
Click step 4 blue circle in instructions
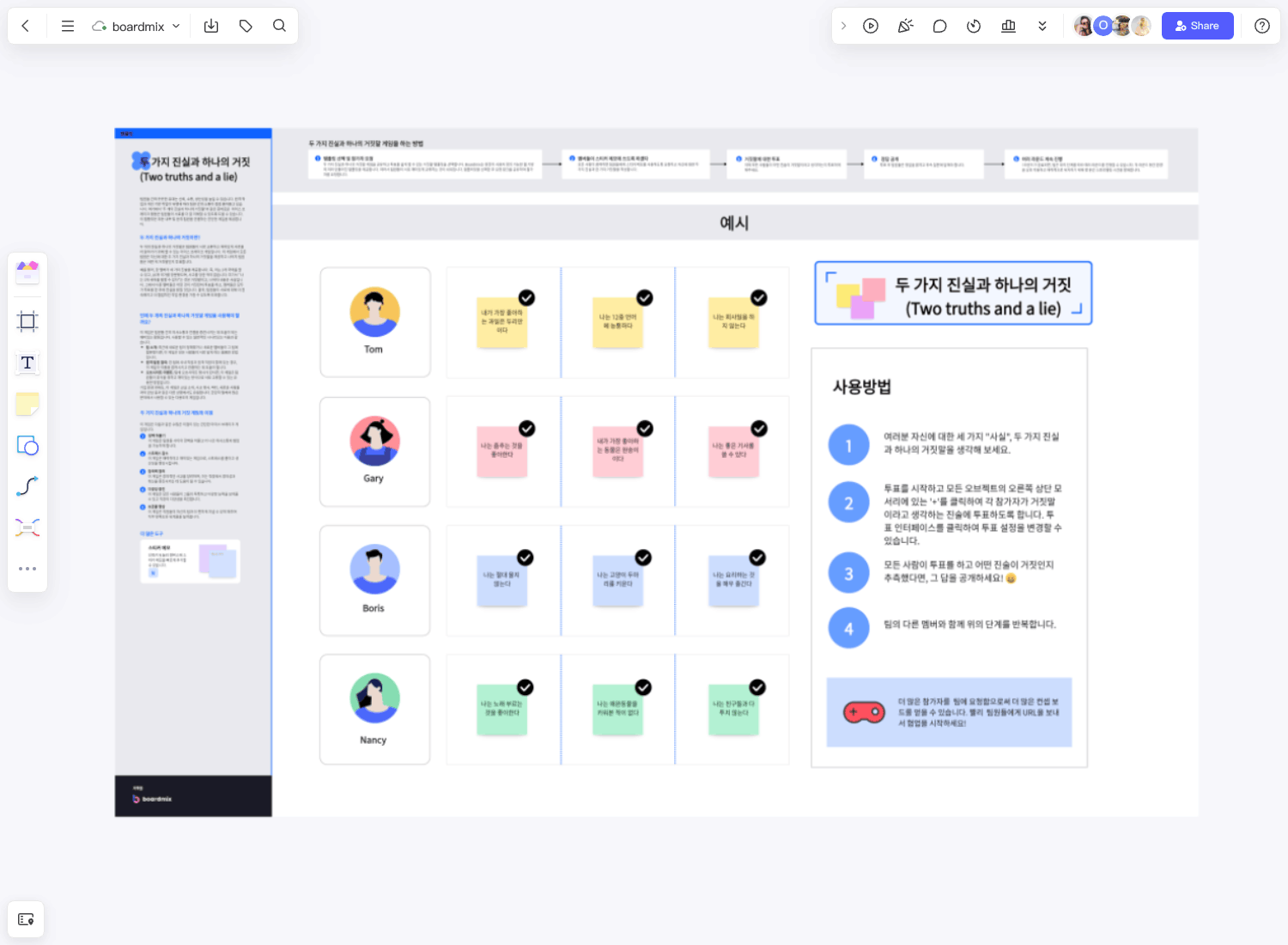848,628
